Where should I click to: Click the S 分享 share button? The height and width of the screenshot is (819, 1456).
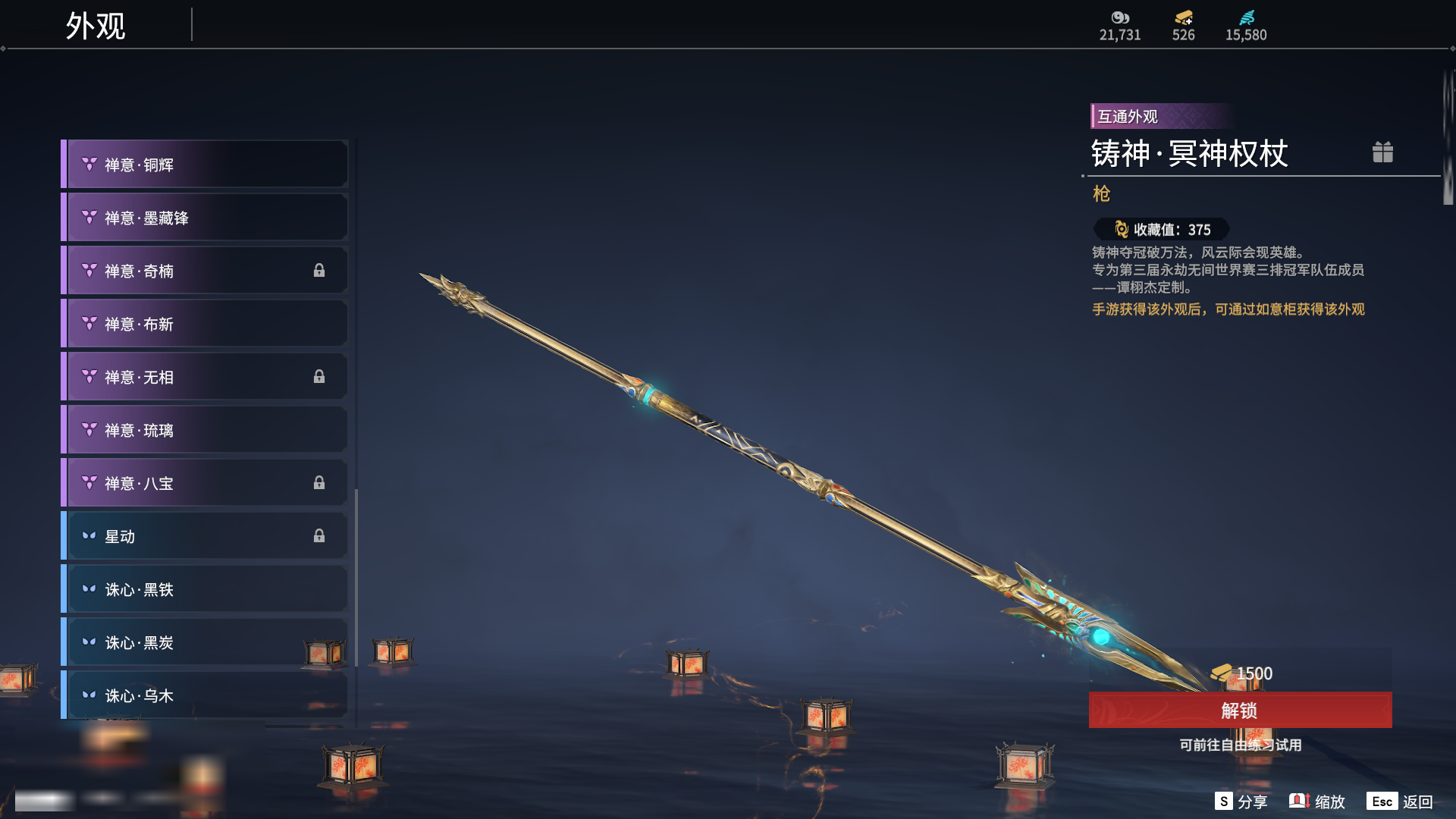(1241, 802)
